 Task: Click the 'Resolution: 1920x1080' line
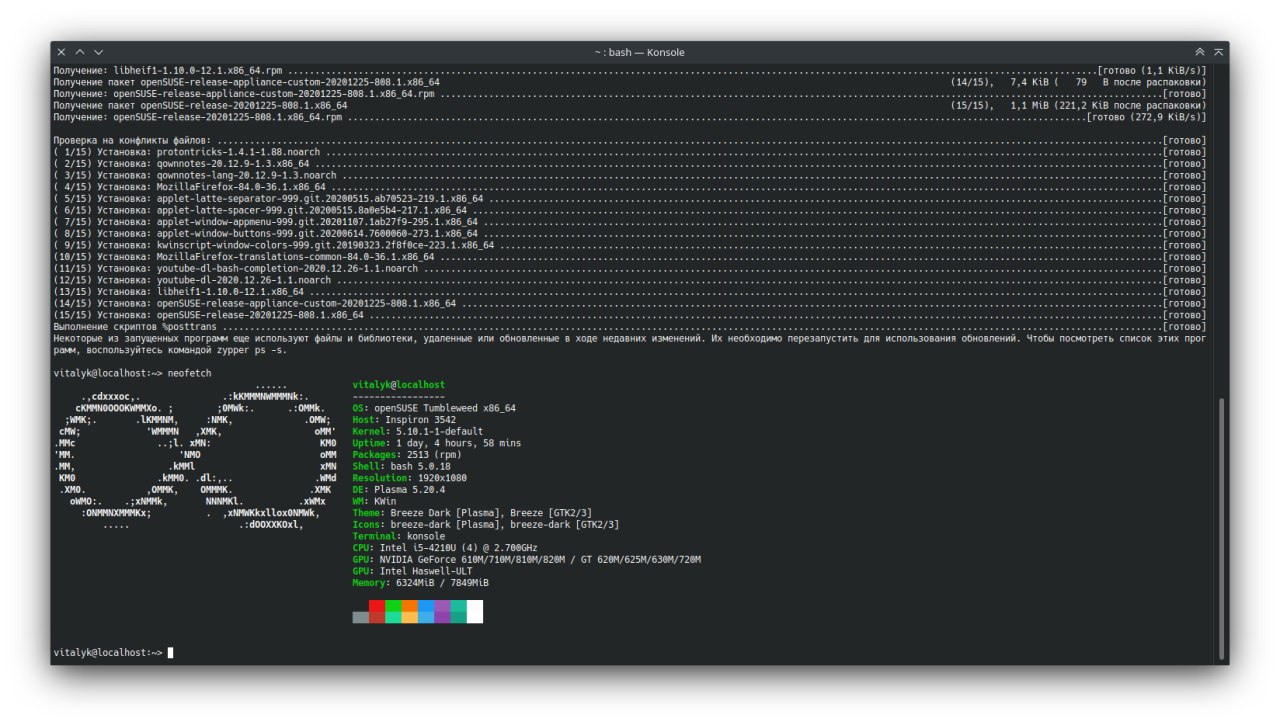tap(410, 478)
